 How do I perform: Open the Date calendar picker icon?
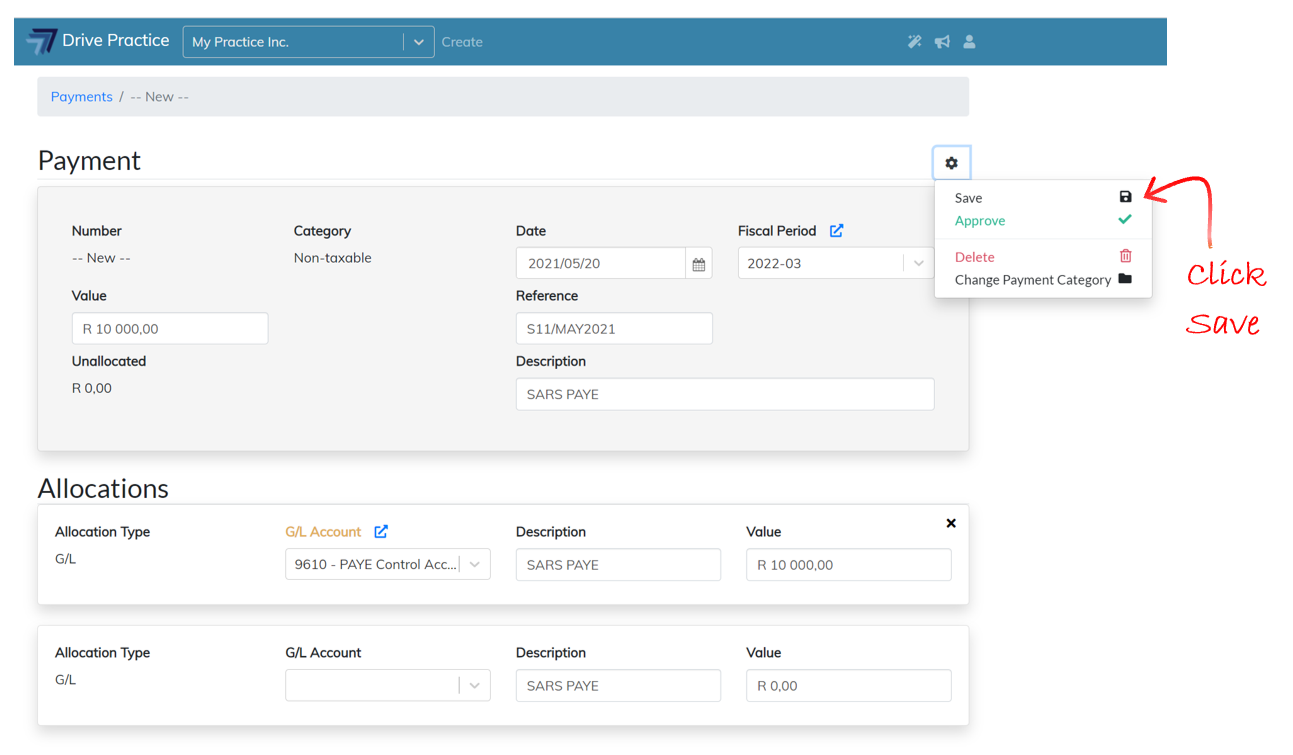699,264
